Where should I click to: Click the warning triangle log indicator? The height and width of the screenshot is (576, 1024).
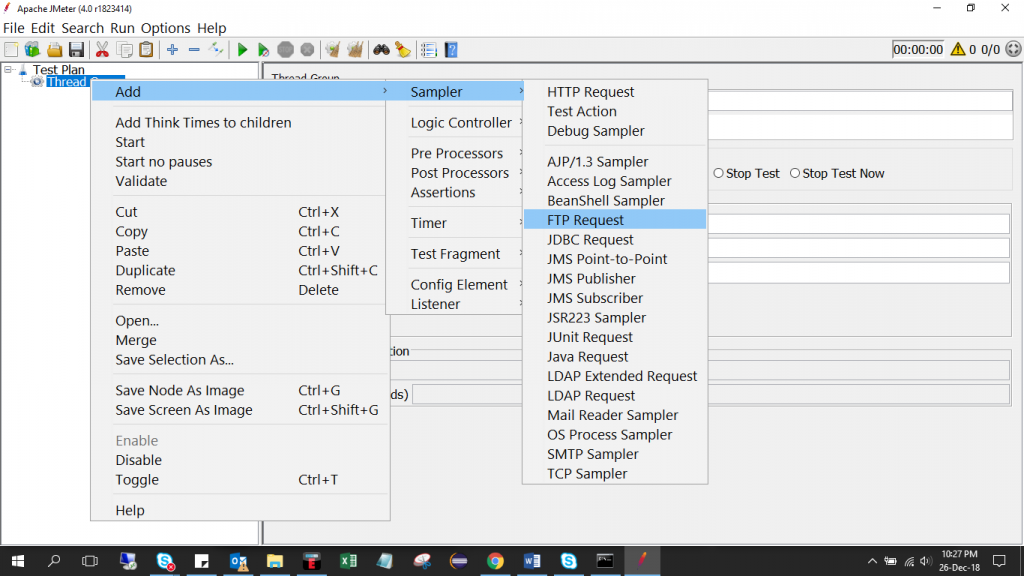[958, 50]
